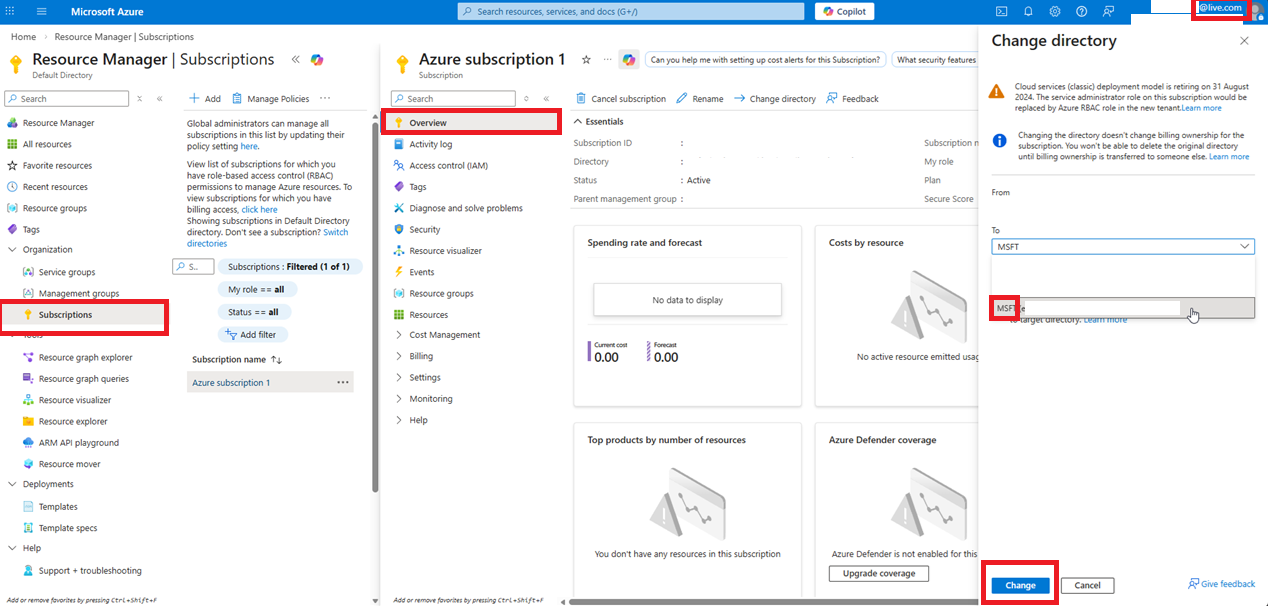Click Change directory in toolbar
This screenshot has height=606, width=1268.
pyautogui.click(x=776, y=99)
